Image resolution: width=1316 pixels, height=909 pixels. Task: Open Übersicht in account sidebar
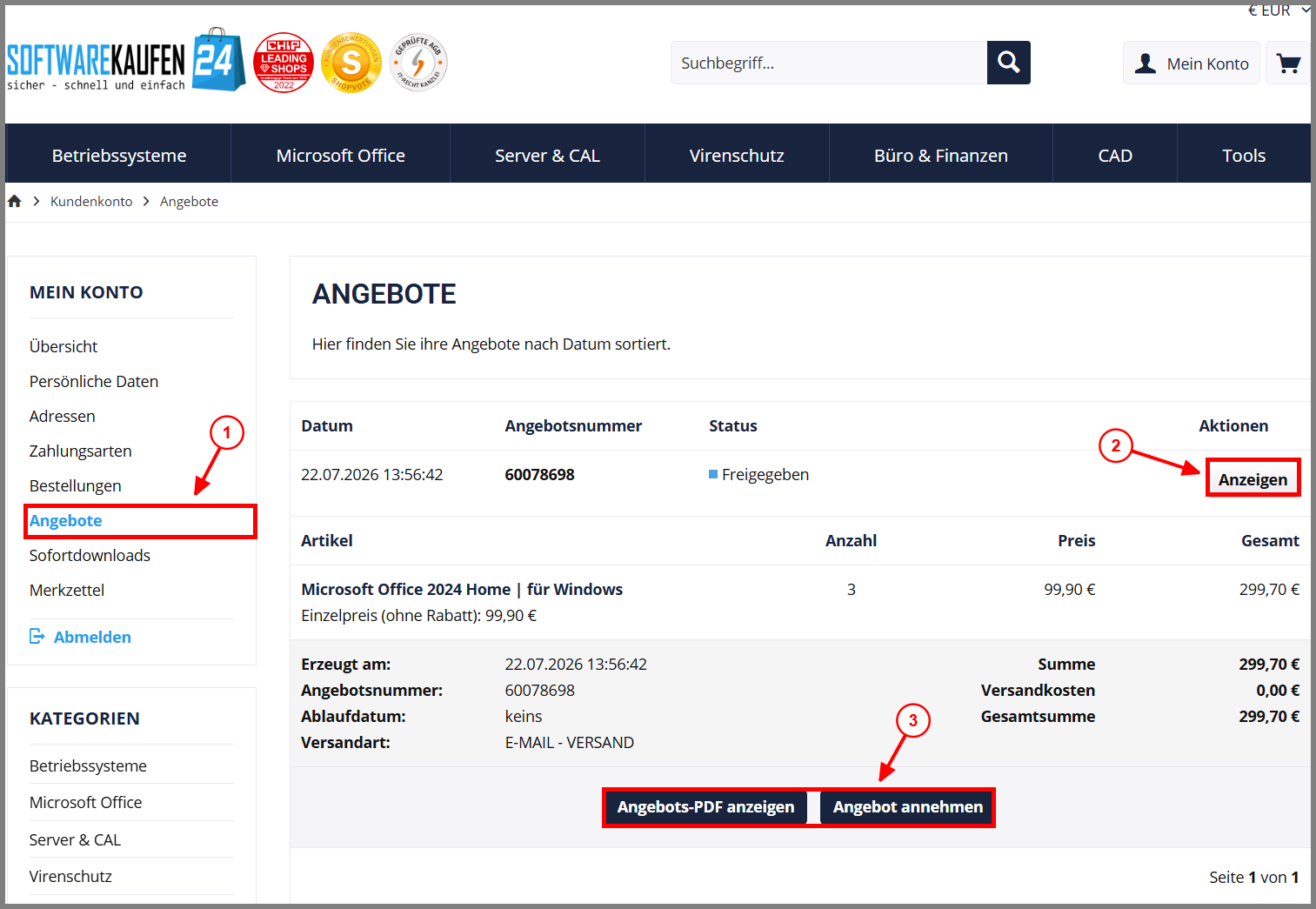[x=63, y=346]
